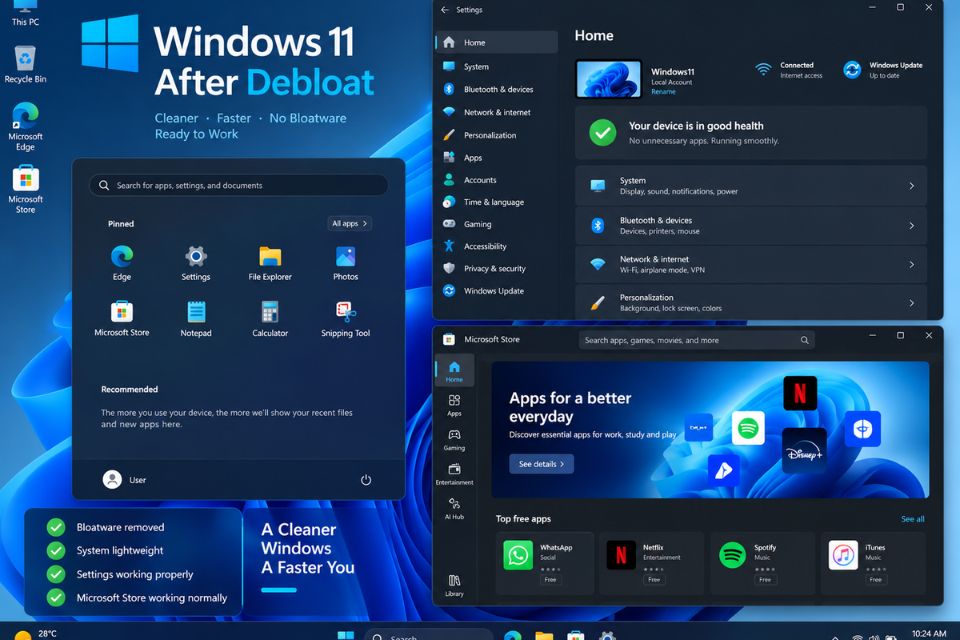Select Bluetooth & devices in Settings sidebar
Image resolution: width=960 pixels, height=640 pixels.
point(497,89)
